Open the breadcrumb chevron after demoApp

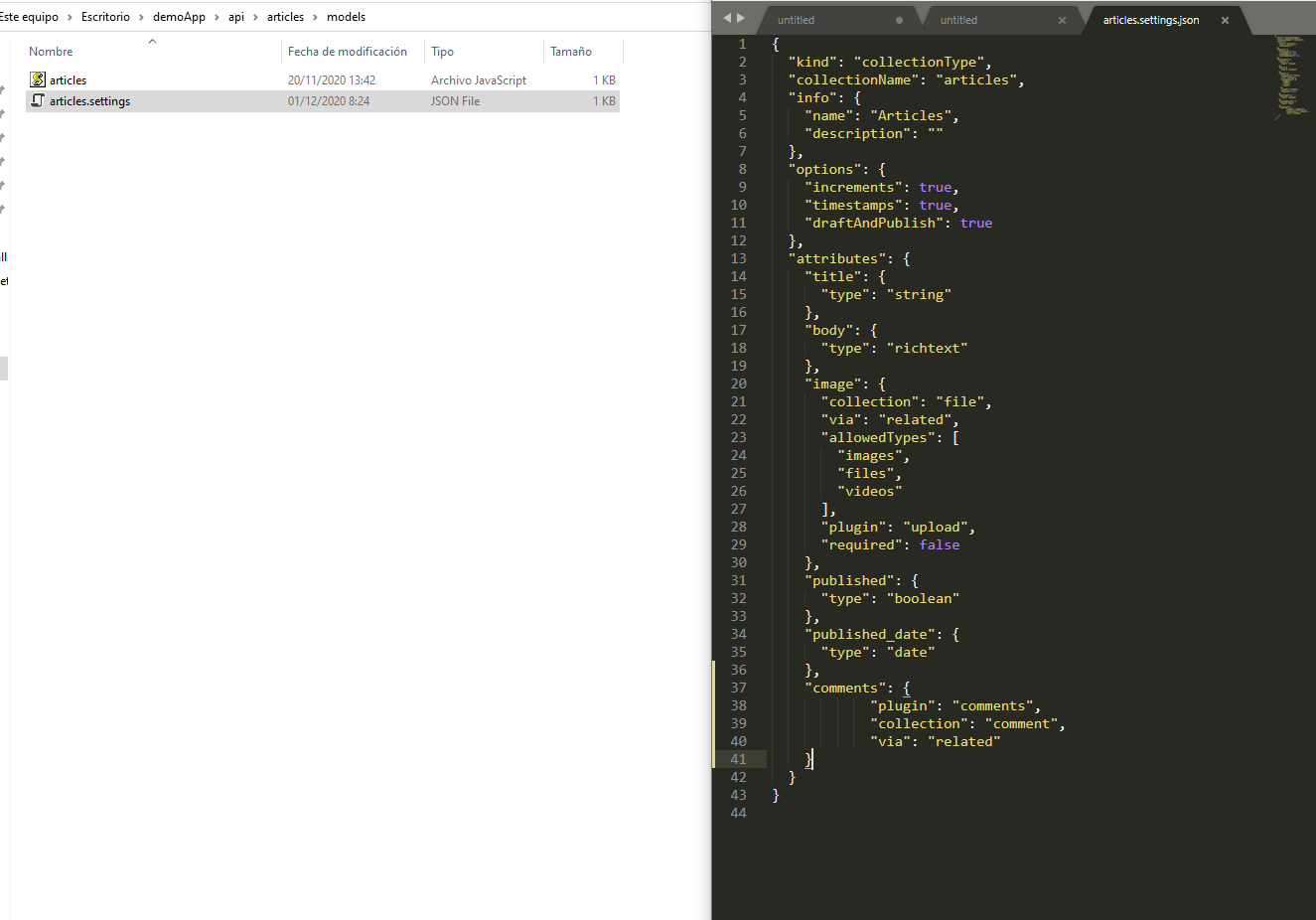coord(216,17)
